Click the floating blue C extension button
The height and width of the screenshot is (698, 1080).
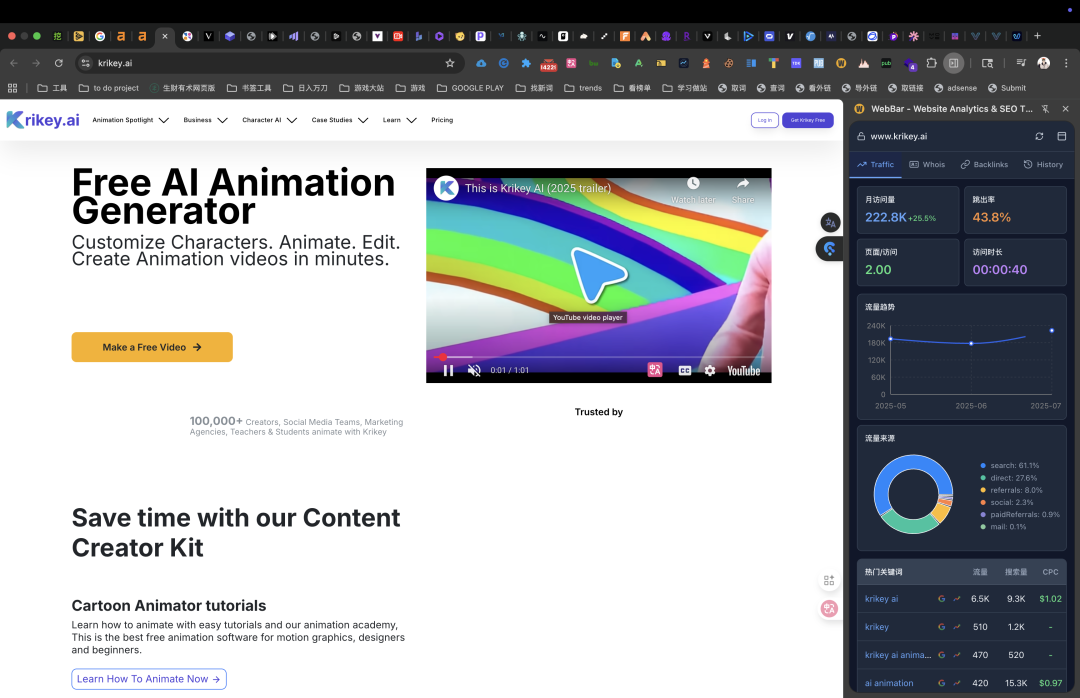(829, 249)
